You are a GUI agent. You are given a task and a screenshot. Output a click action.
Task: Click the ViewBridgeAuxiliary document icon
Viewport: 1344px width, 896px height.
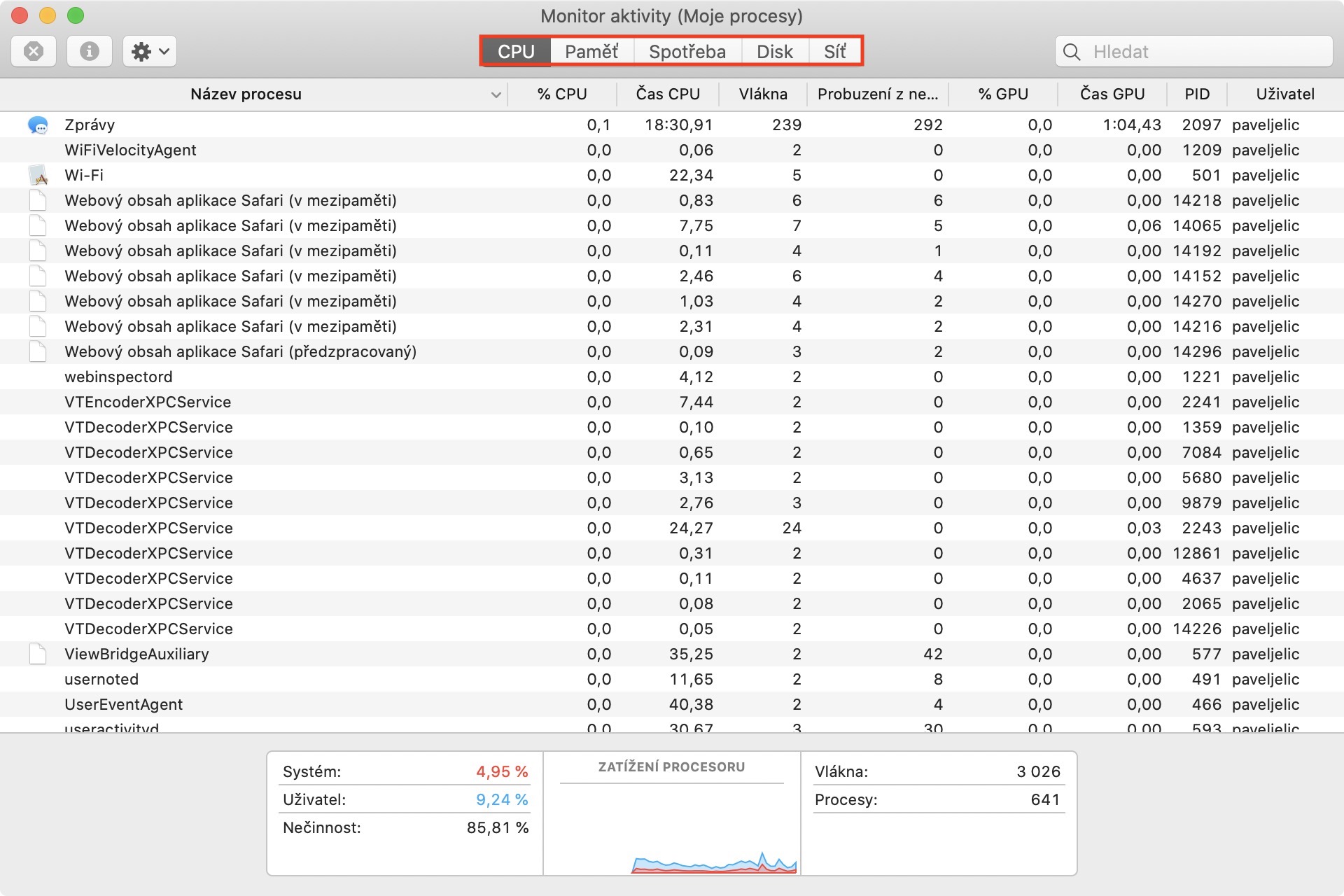click(38, 654)
